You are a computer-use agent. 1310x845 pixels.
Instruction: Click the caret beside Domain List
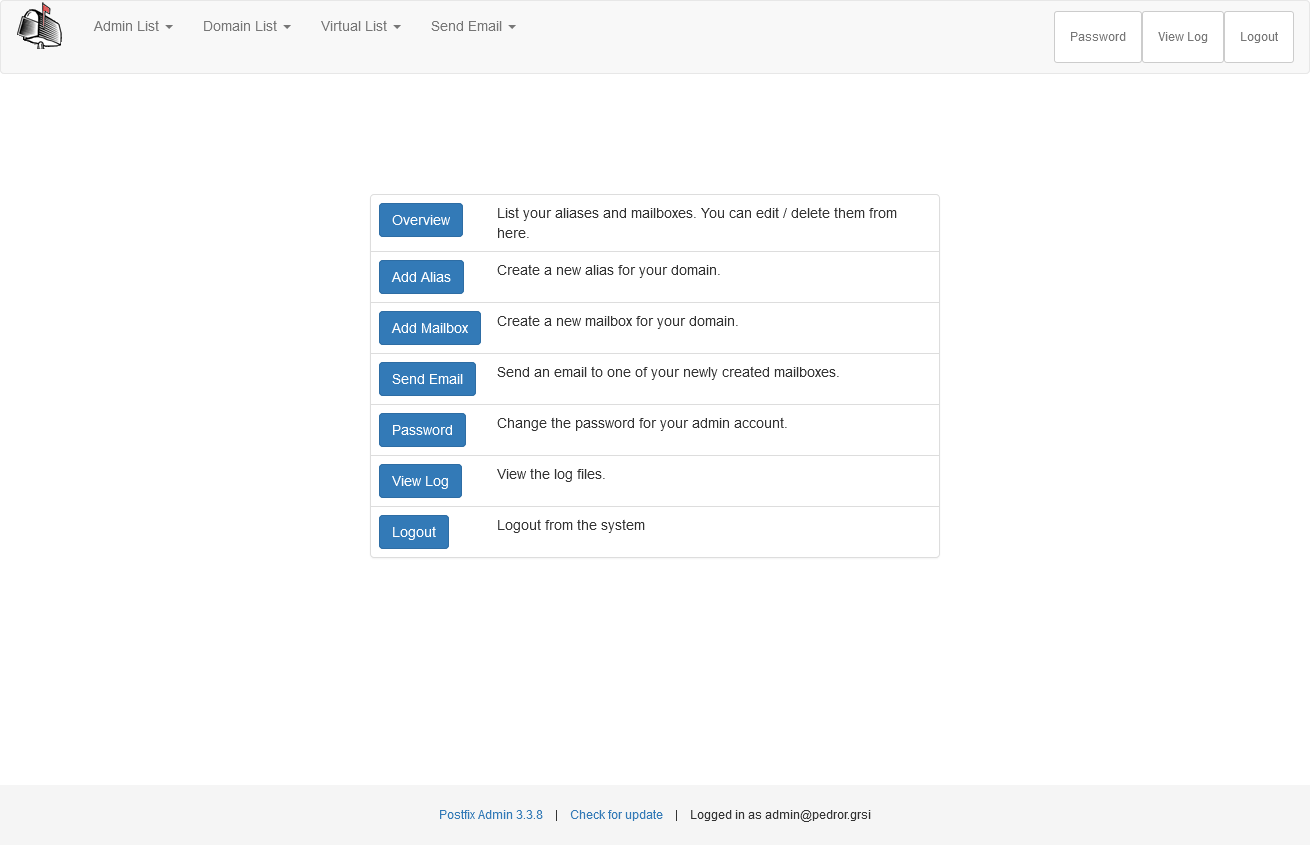287,28
